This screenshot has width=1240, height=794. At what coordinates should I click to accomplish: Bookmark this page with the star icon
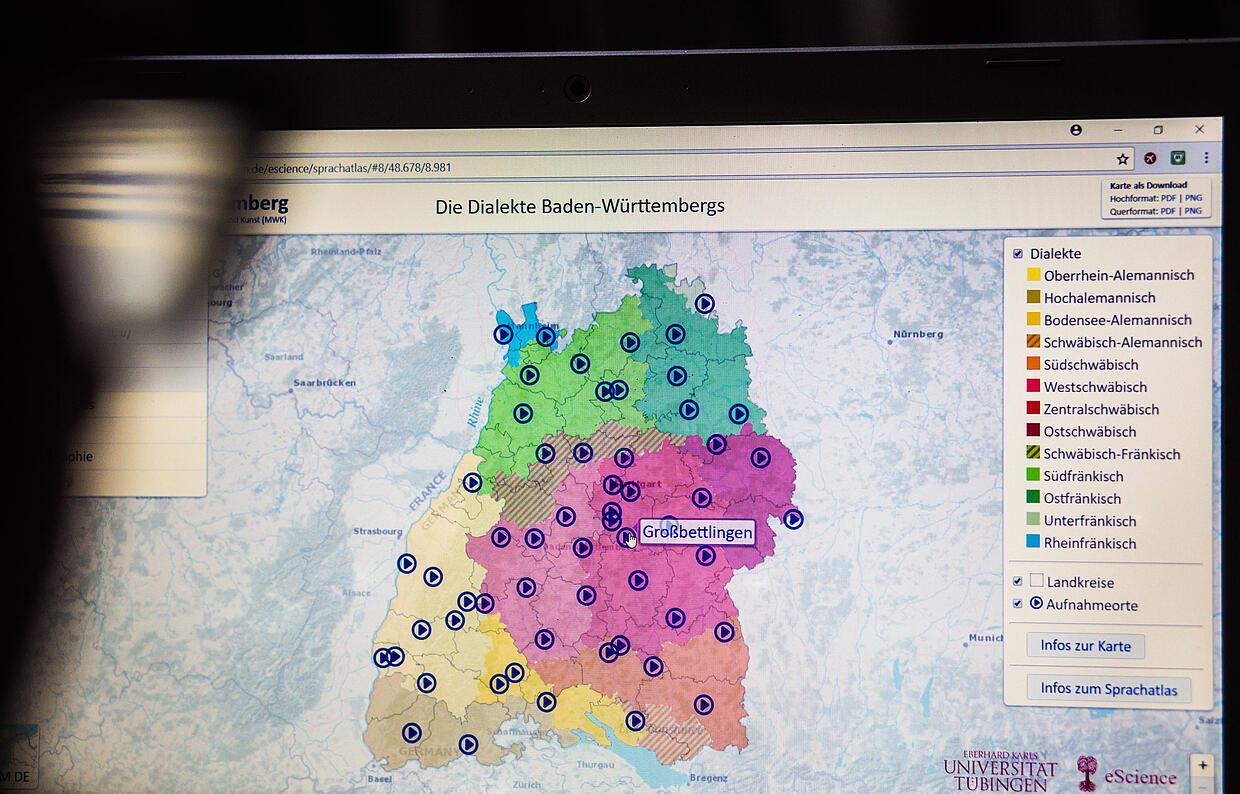pyautogui.click(x=1123, y=159)
